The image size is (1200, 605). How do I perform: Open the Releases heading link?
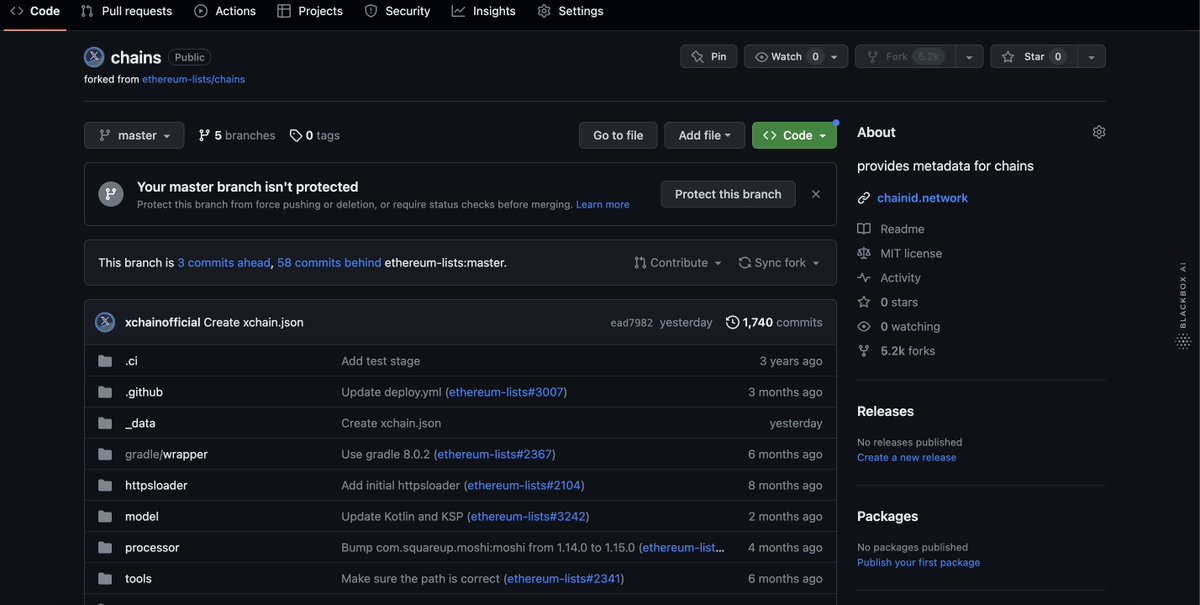tap(885, 411)
